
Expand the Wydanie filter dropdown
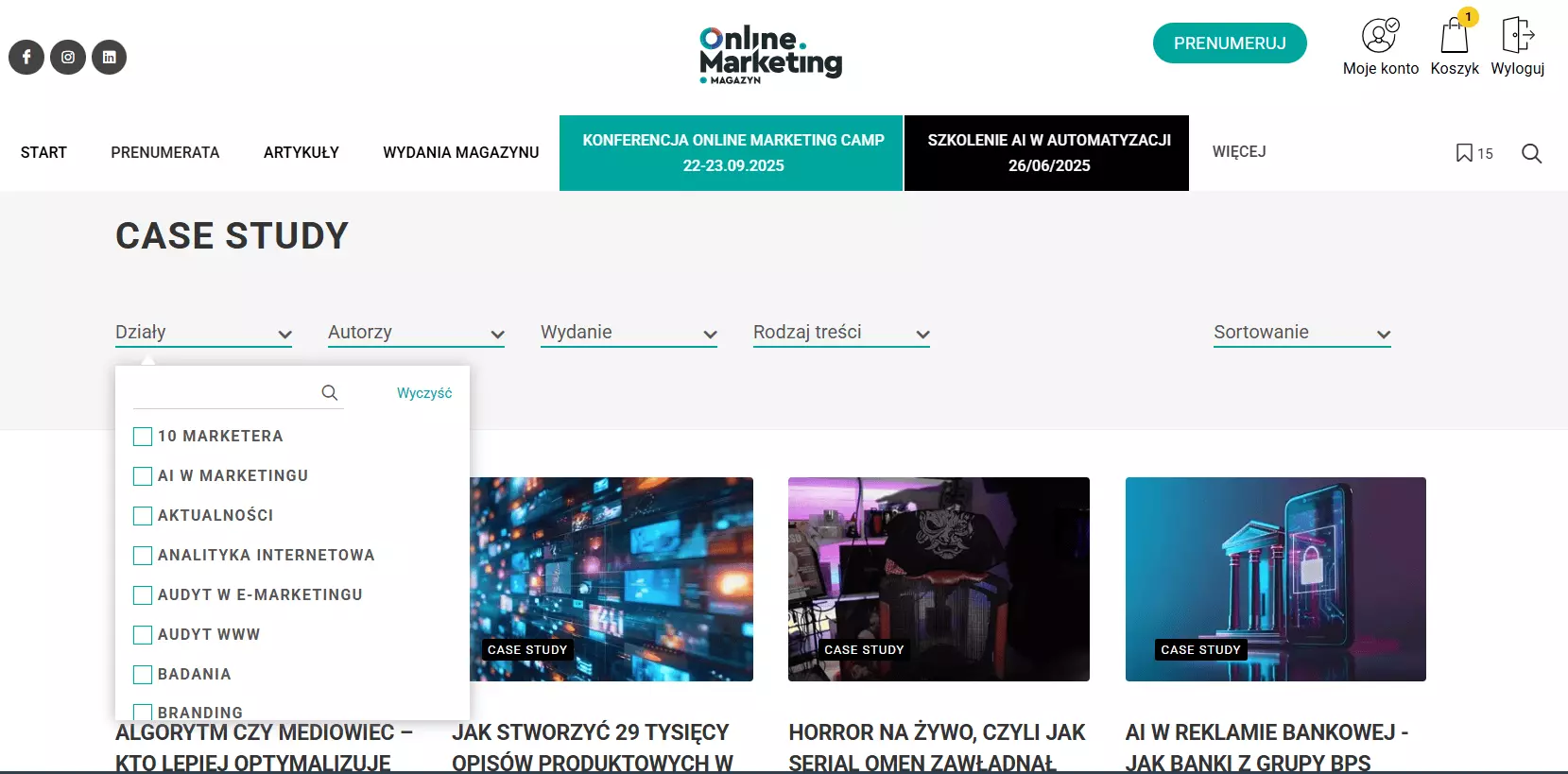pyautogui.click(x=629, y=333)
